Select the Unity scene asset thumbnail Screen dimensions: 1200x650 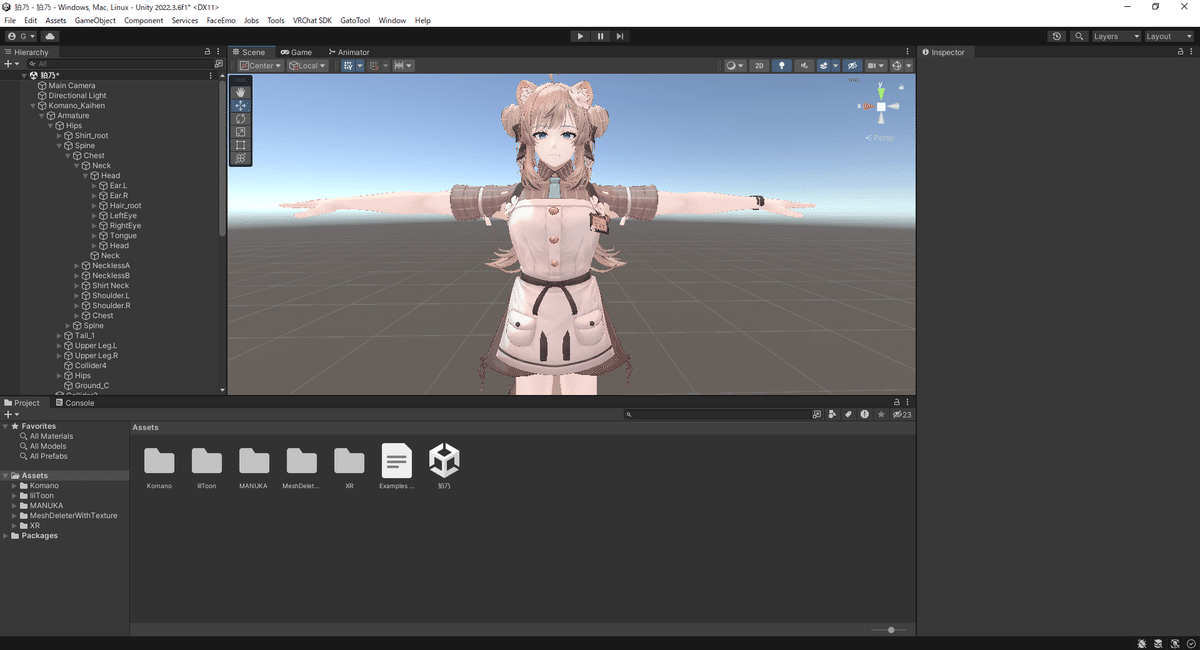point(444,461)
